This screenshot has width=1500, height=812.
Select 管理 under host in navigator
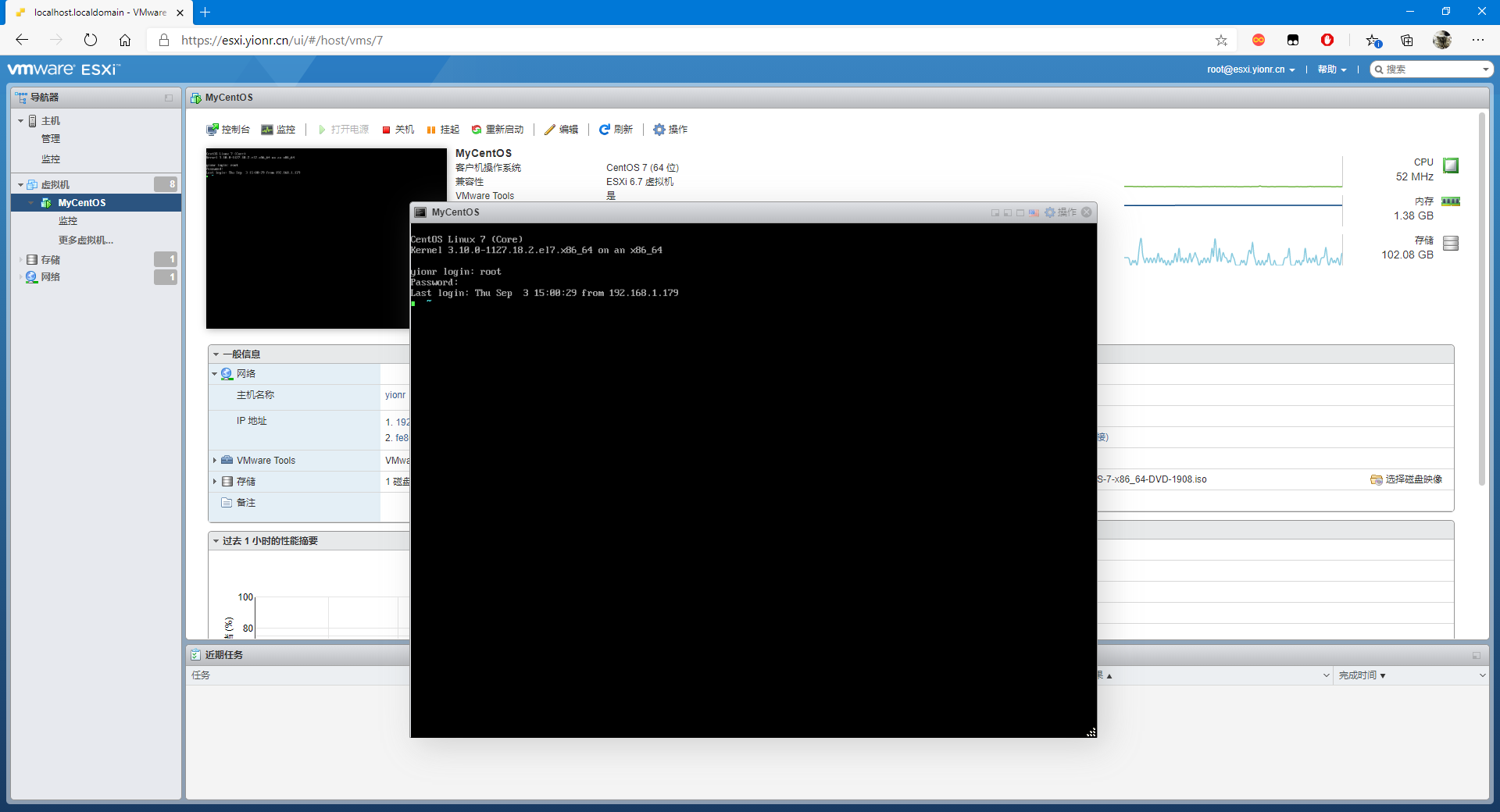51,139
